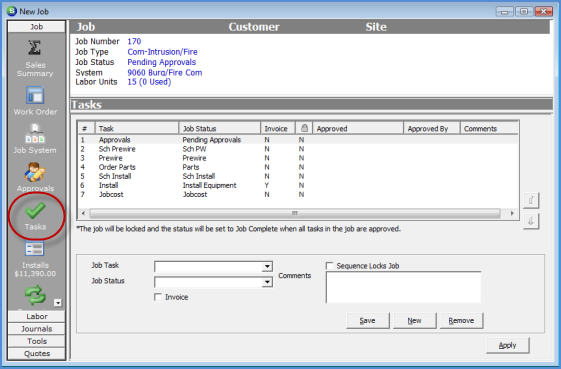Viewport: 561px width, 369px height.
Task: Open the Sales Summary sidebar icon
Action: (x=35, y=57)
